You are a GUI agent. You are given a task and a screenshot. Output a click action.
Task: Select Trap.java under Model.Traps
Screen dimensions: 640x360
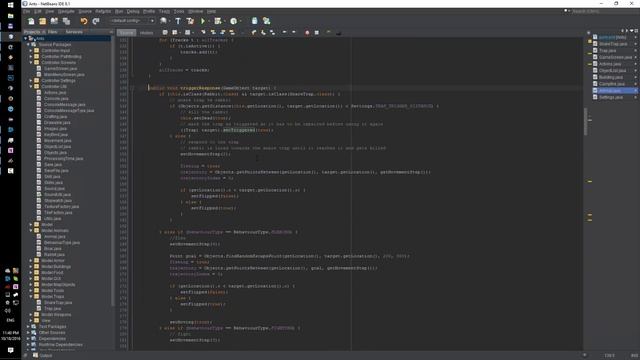(x=52, y=309)
